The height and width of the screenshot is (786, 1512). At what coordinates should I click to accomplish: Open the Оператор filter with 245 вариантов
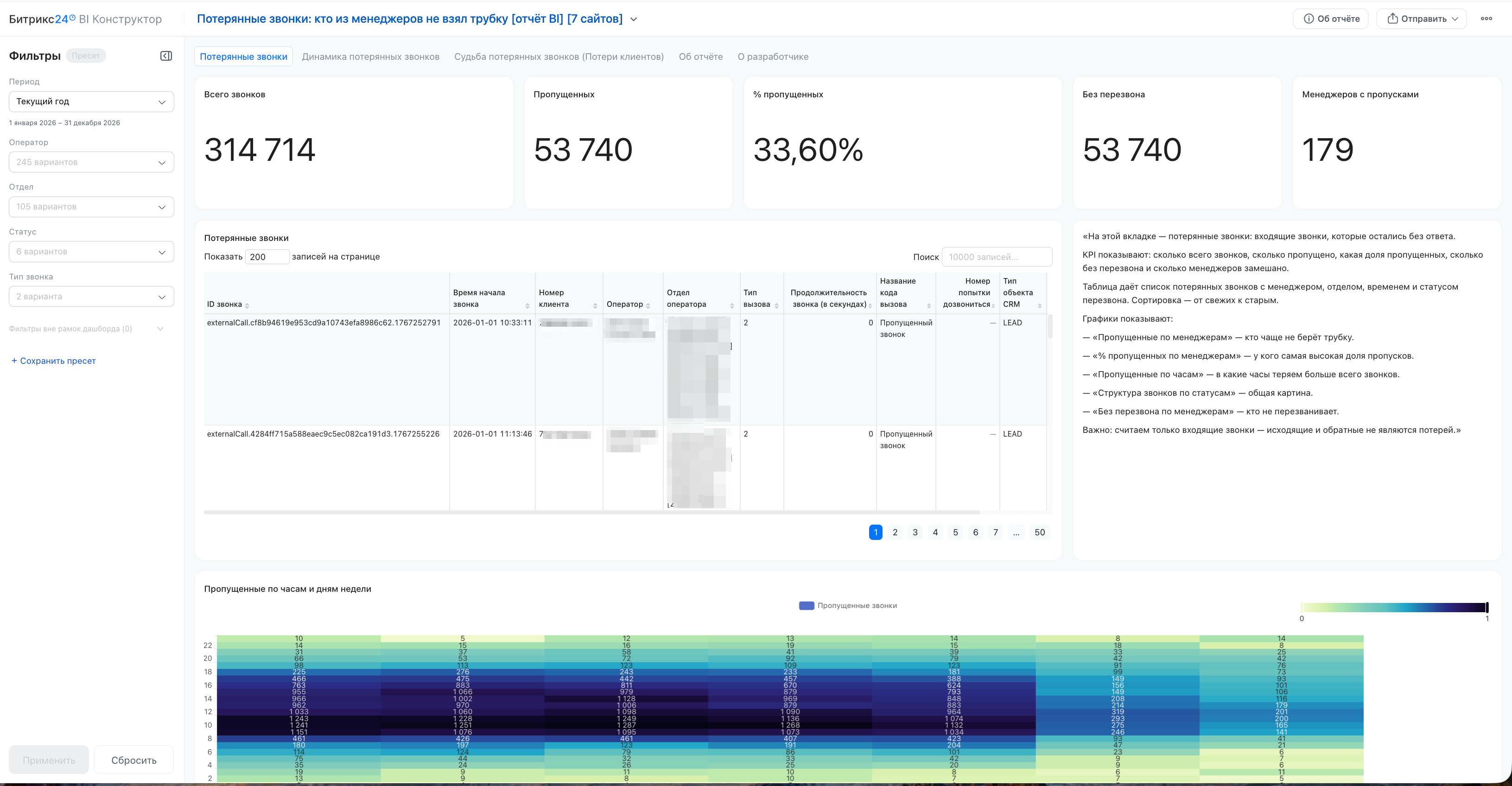click(92, 162)
